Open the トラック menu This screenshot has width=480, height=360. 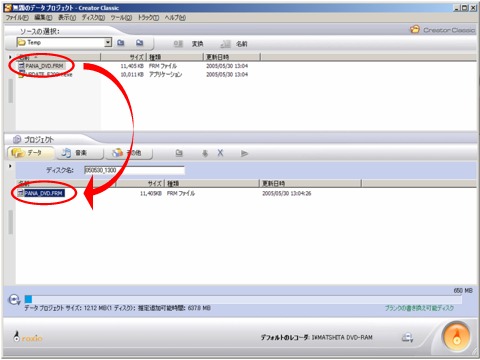(x=148, y=18)
